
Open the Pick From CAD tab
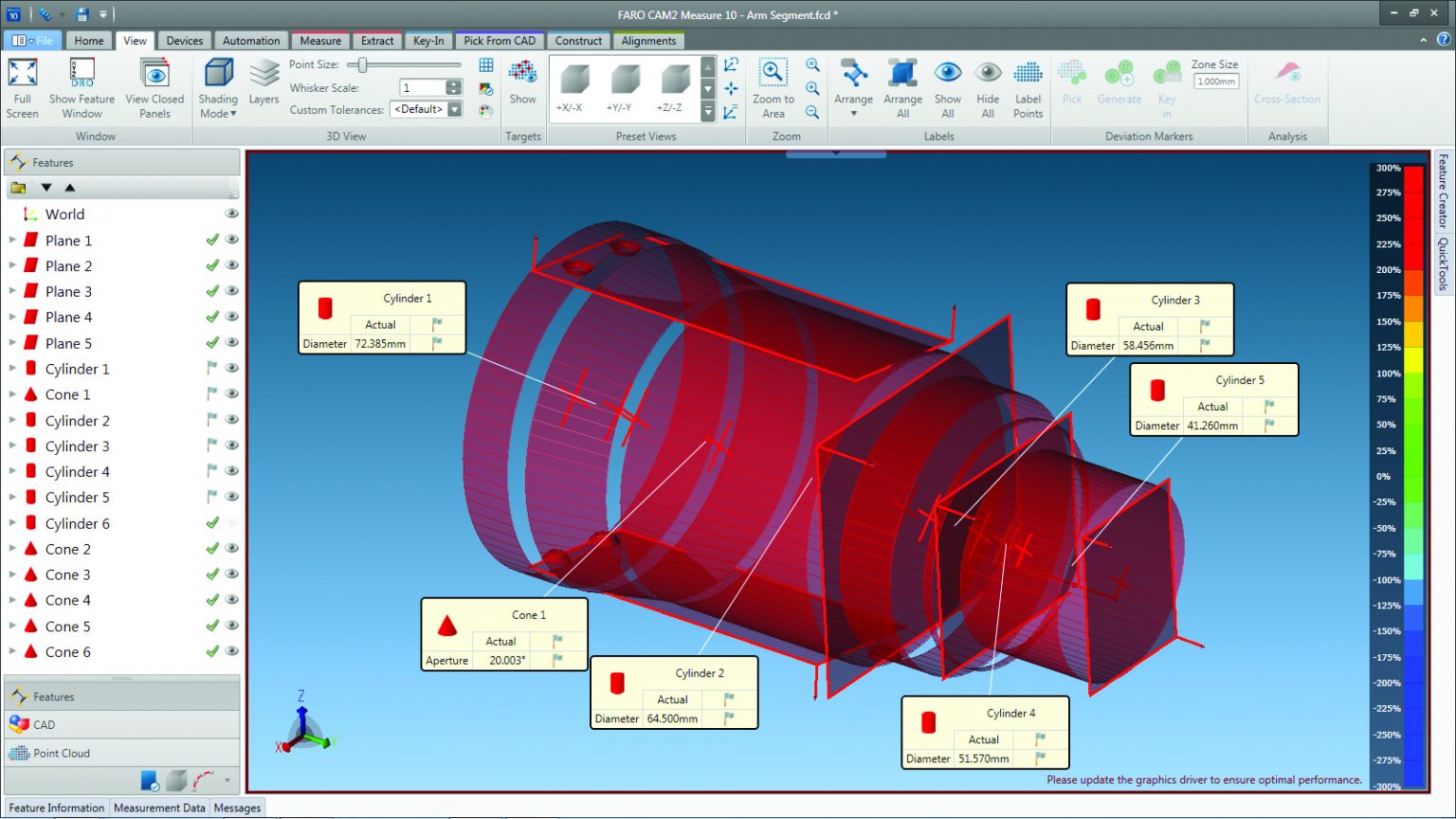point(499,40)
